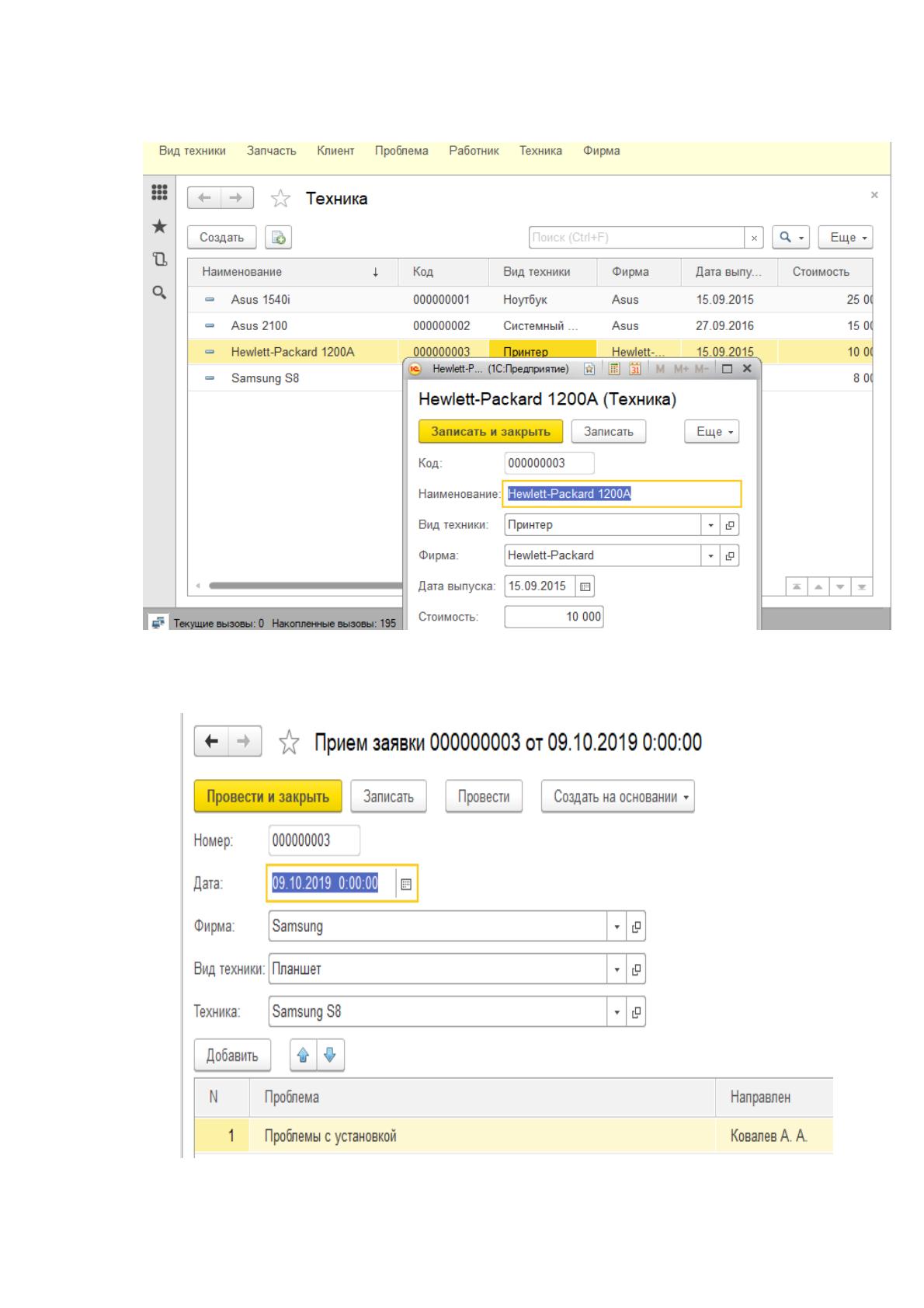Open calendar picker for Дата выпуска
Image resolution: width=924 pixels, height=1308 pixels.
coord(585,587)
